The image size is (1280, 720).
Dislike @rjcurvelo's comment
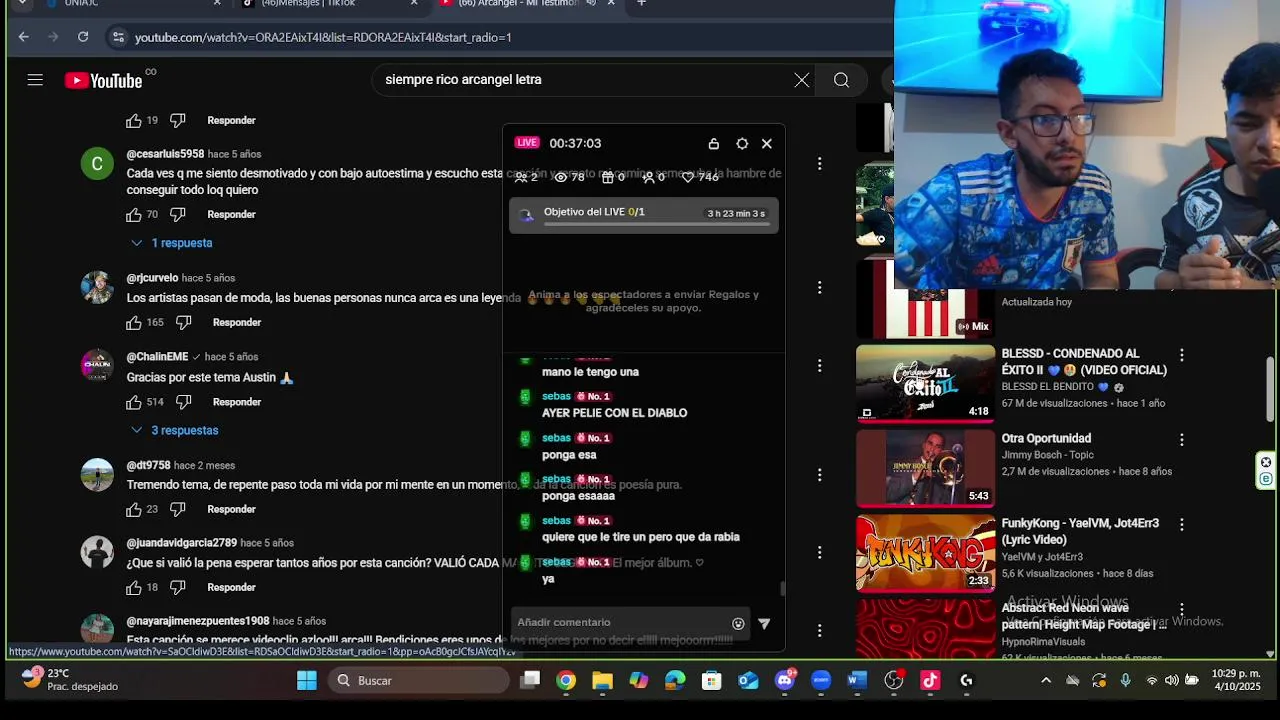point(183,323)
